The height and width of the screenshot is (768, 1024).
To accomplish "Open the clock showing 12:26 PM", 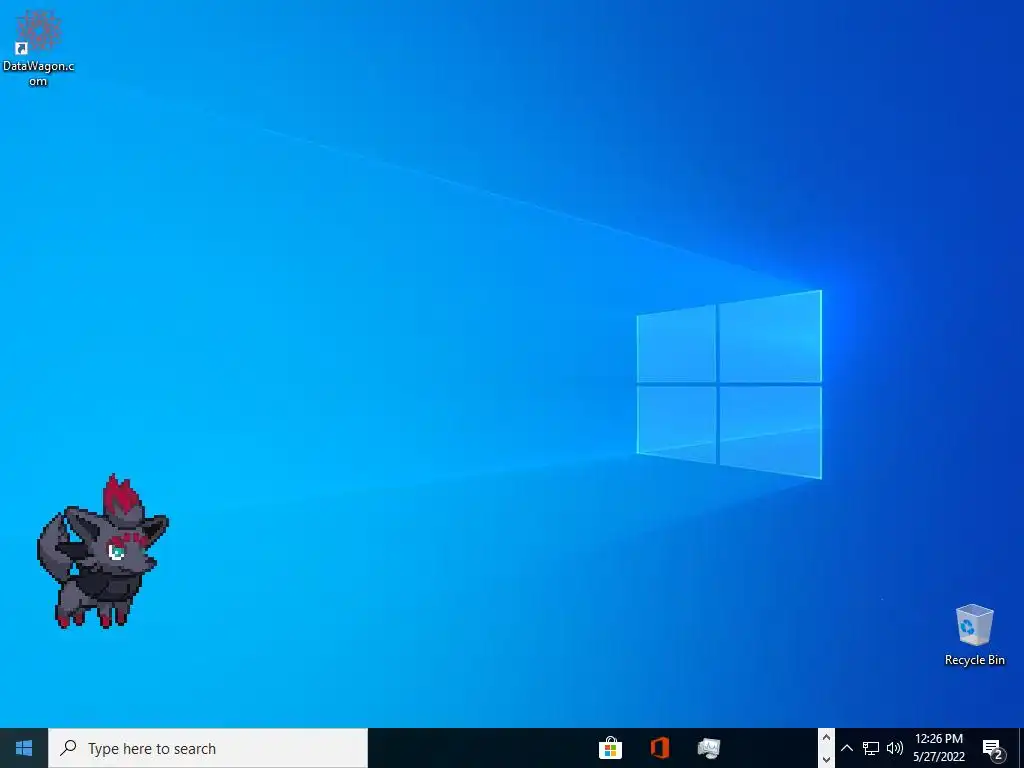I will pyautogui.click(x=939, y=748).
